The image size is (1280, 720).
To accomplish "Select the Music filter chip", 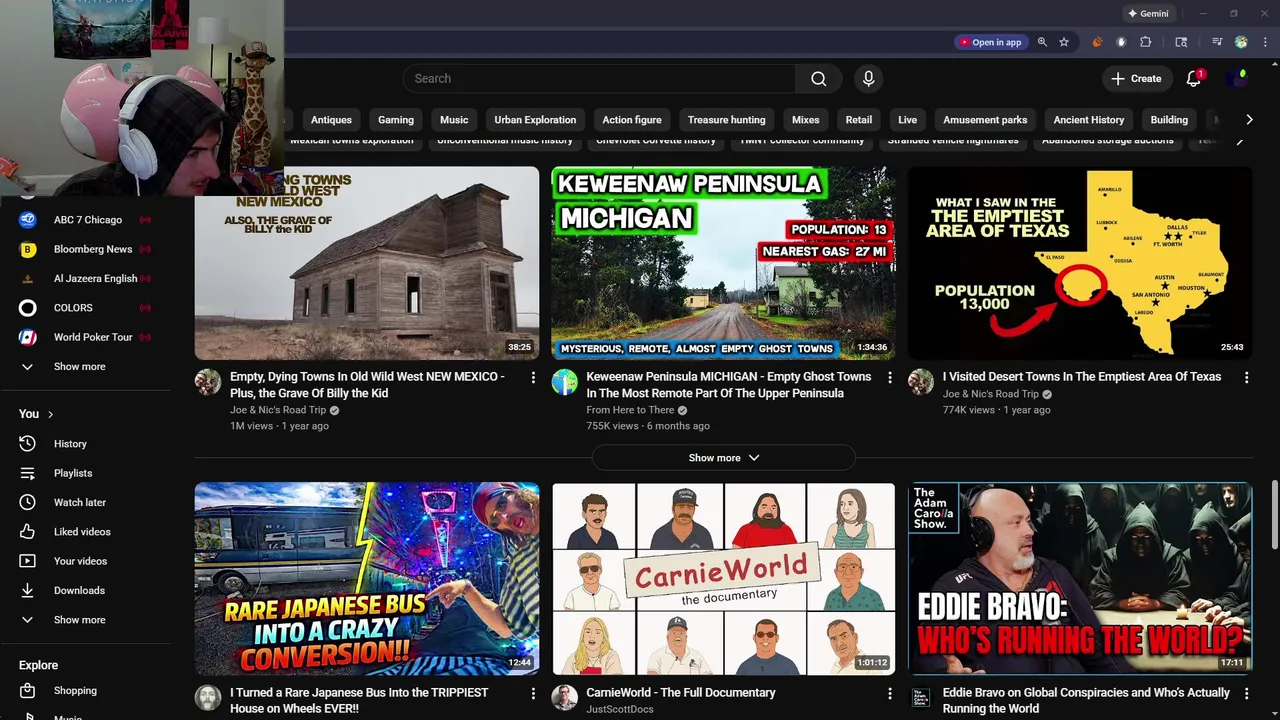I will pos(454,120).
